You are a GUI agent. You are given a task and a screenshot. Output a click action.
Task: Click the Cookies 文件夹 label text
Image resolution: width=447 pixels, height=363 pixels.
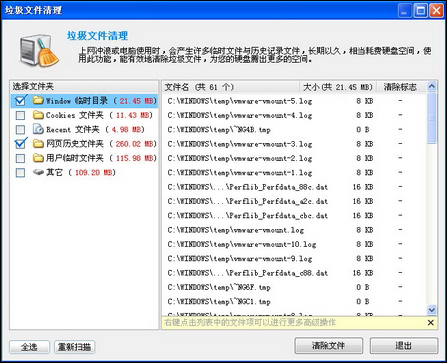(75, 115)
